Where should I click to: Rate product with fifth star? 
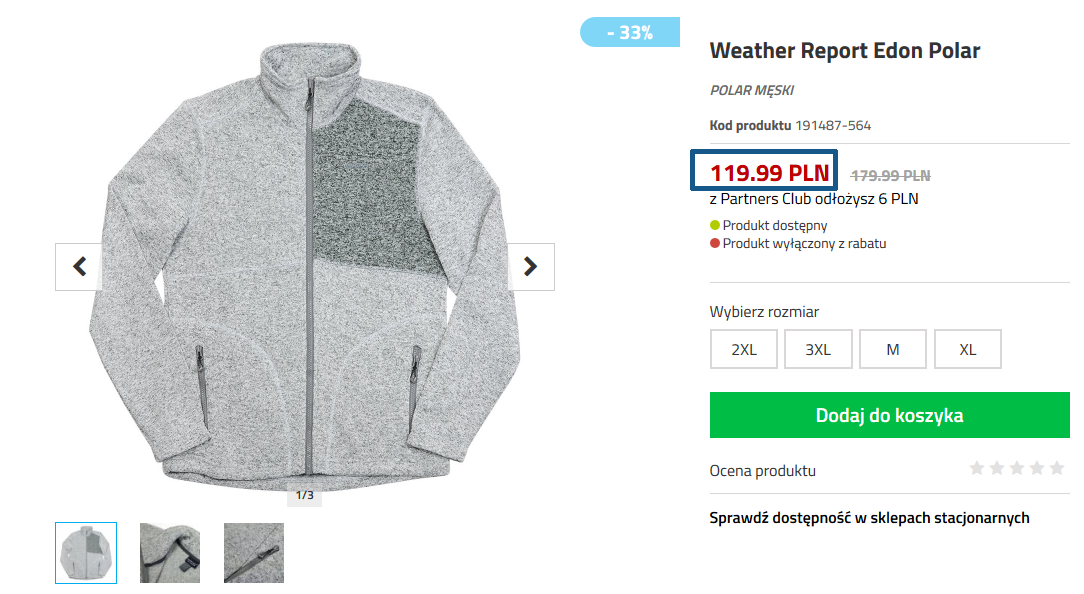(1057, 469)
